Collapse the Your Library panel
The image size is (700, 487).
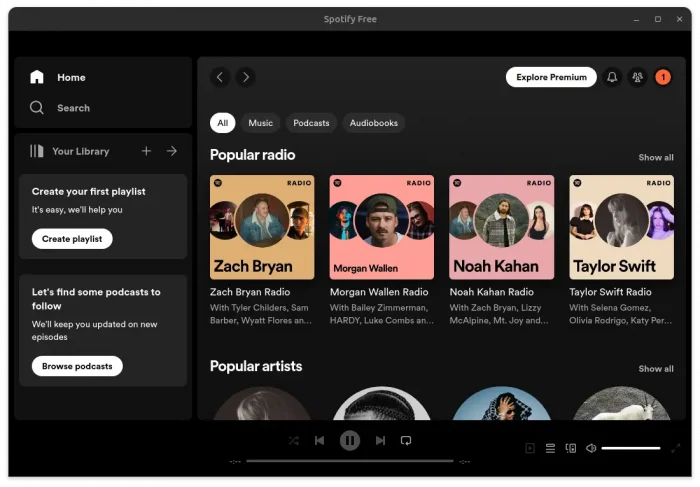pyautogui.click(x=37, y=151)
